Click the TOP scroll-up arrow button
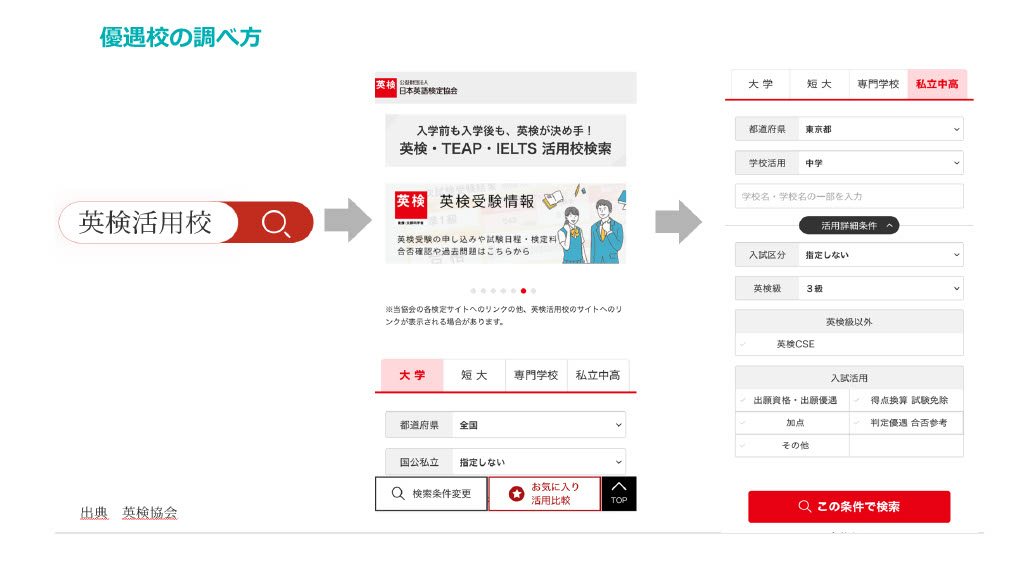Image resolution: width=1024 pixels, height=577 pixels. [x=619, y=493]
